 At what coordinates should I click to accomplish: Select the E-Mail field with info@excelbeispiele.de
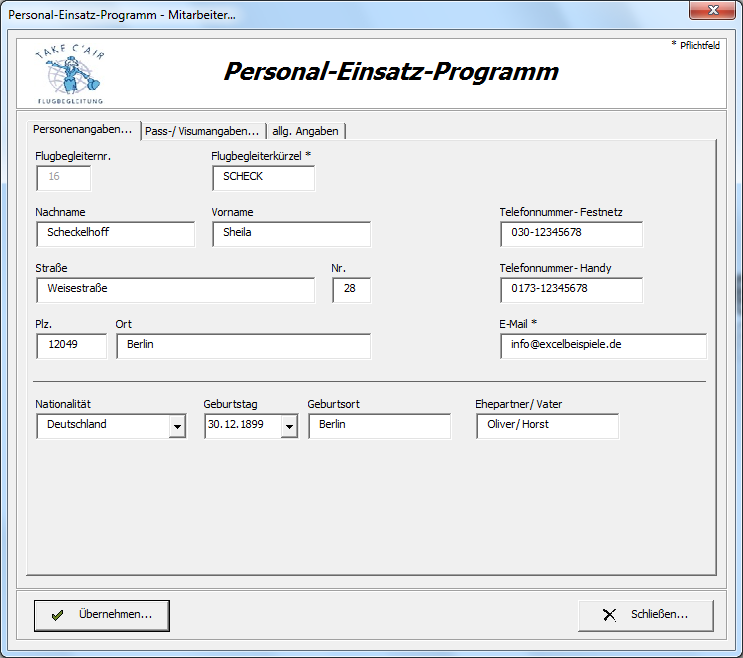tap(603, 345)
